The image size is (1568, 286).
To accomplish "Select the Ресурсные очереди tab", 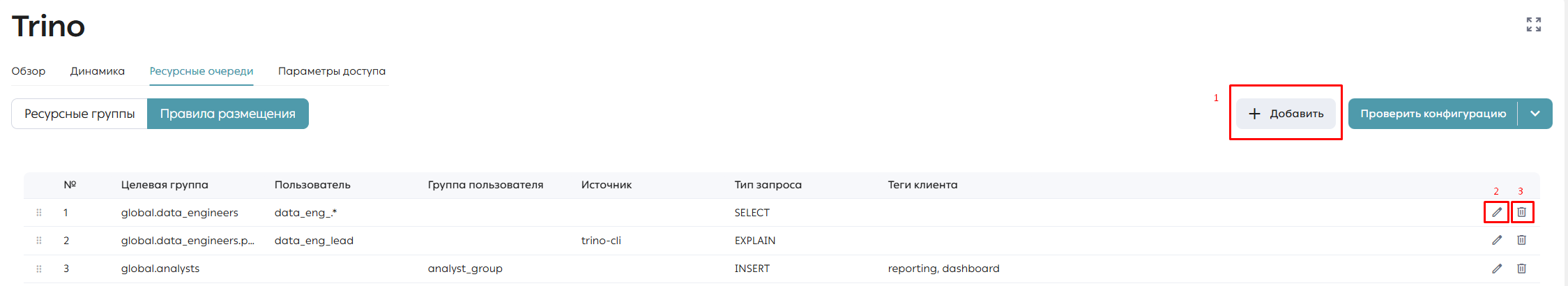I will [x=201, y=71].
